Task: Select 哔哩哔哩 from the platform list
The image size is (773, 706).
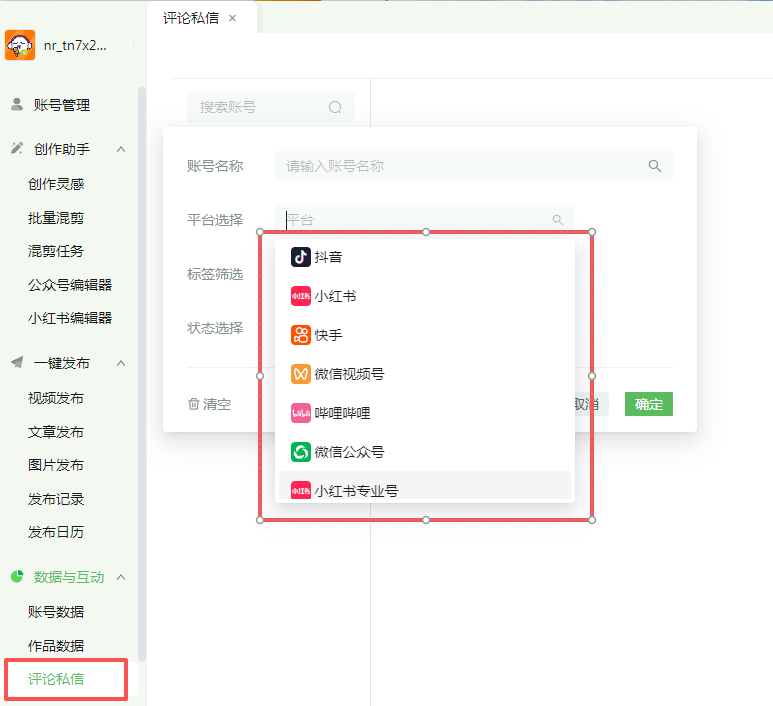Action: coord(425,413)
